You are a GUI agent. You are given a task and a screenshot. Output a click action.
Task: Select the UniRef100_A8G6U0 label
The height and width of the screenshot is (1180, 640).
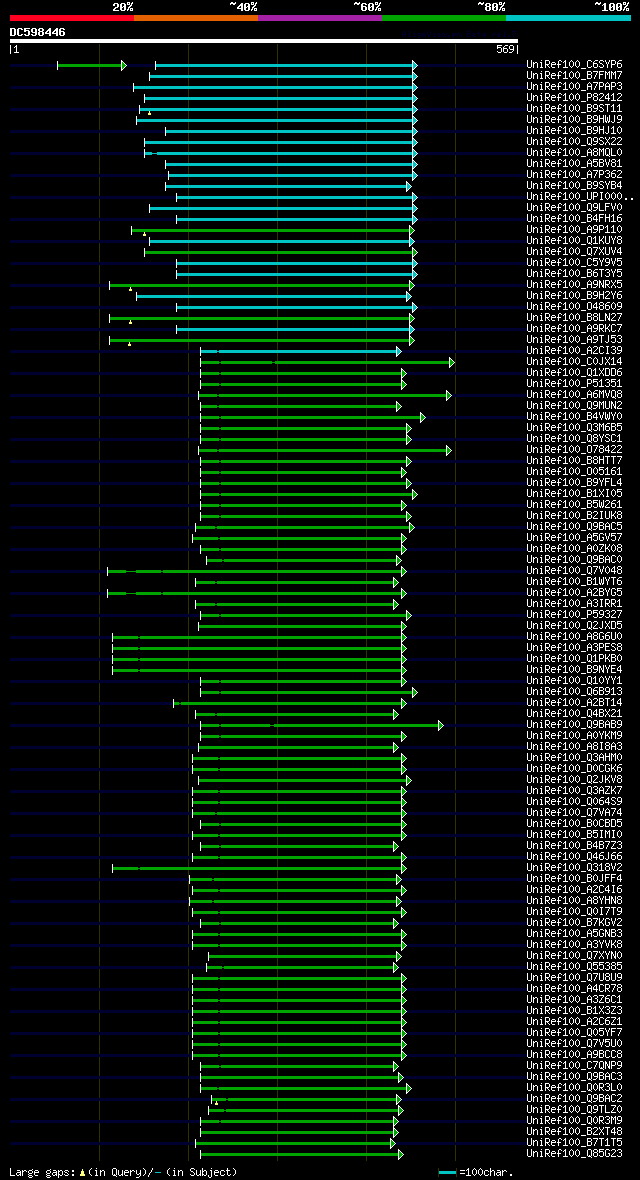(x=574, y=635)
